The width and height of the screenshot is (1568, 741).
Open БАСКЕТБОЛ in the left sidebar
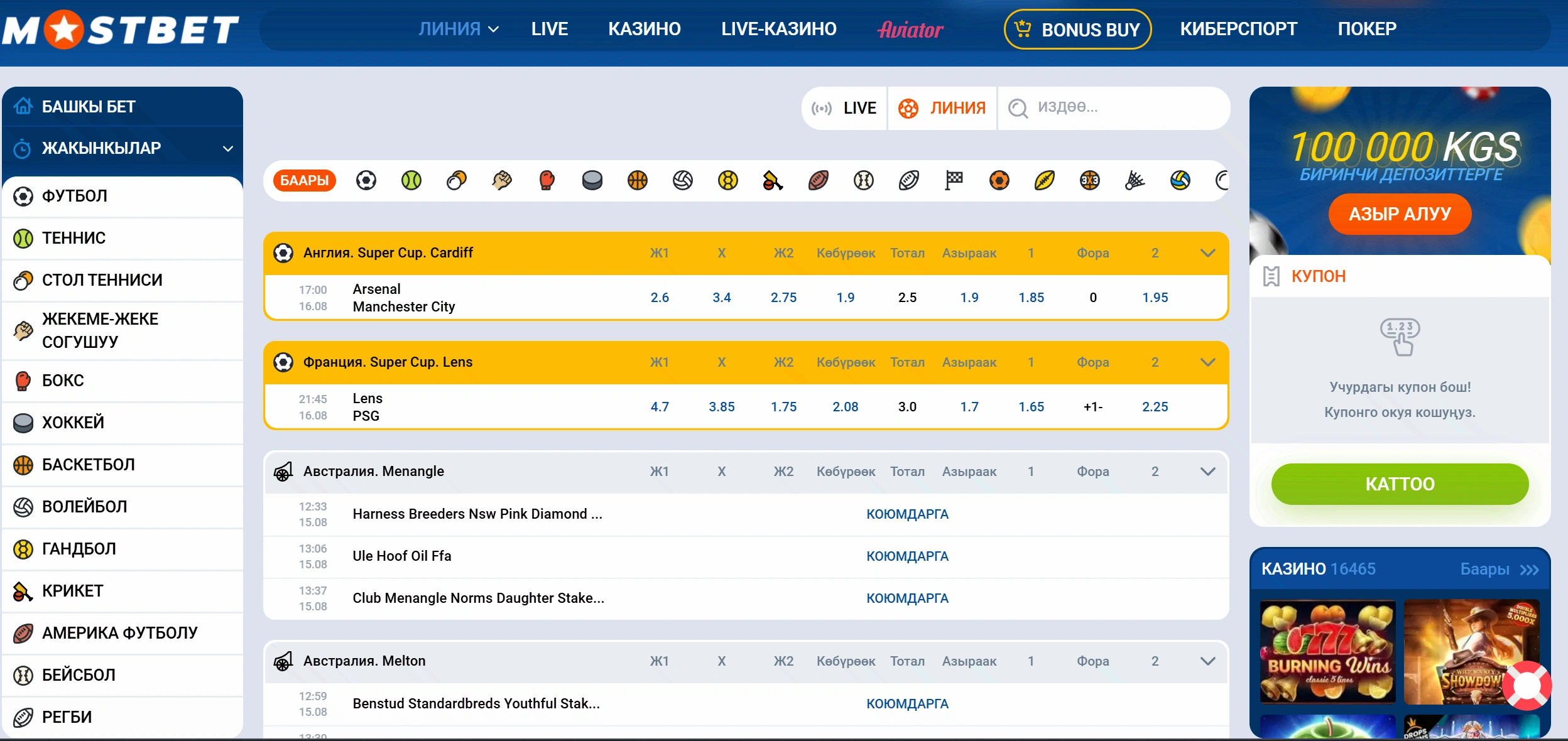click(x=122, y=465)
